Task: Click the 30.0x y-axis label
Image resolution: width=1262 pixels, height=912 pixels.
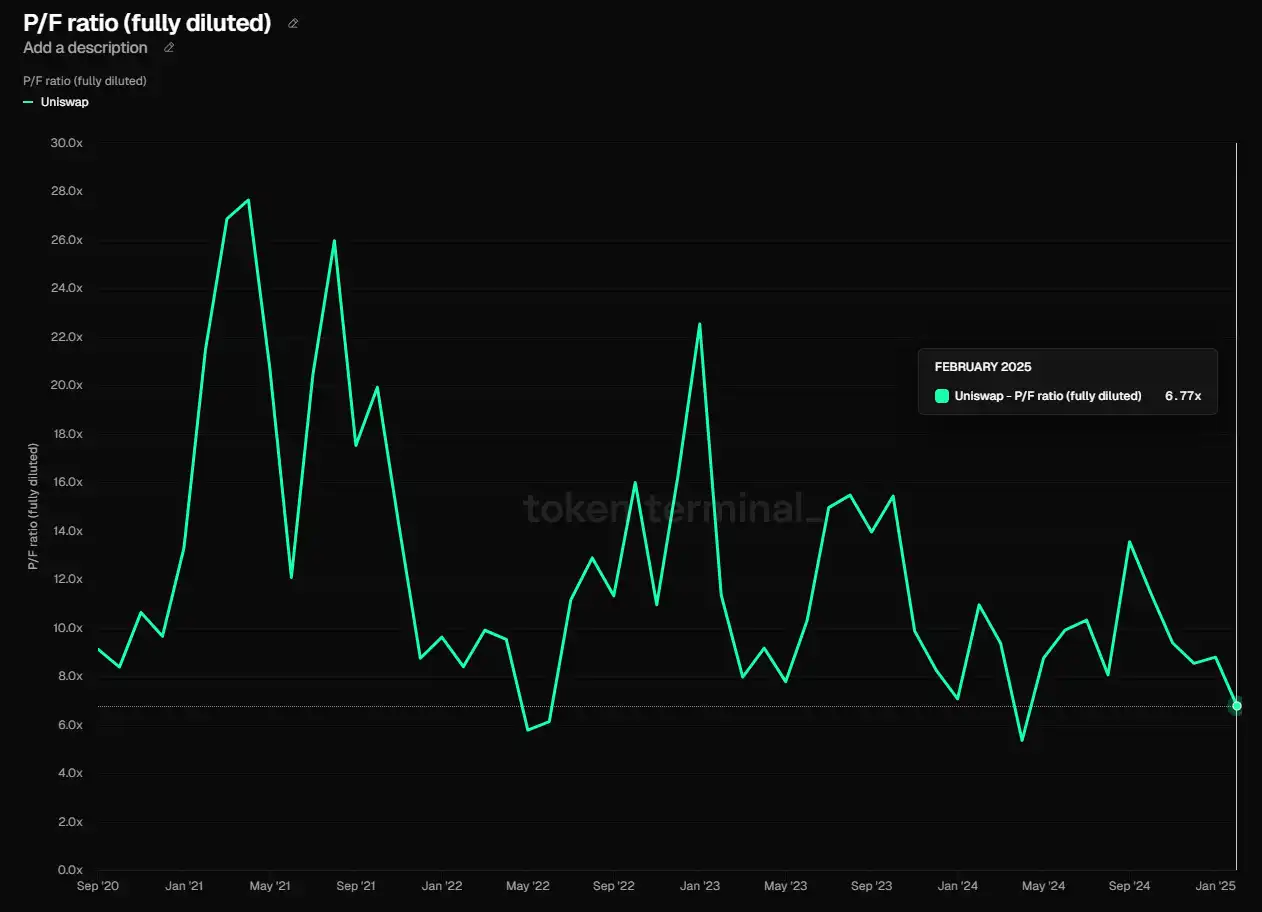Action: click(x=66, y=143)
